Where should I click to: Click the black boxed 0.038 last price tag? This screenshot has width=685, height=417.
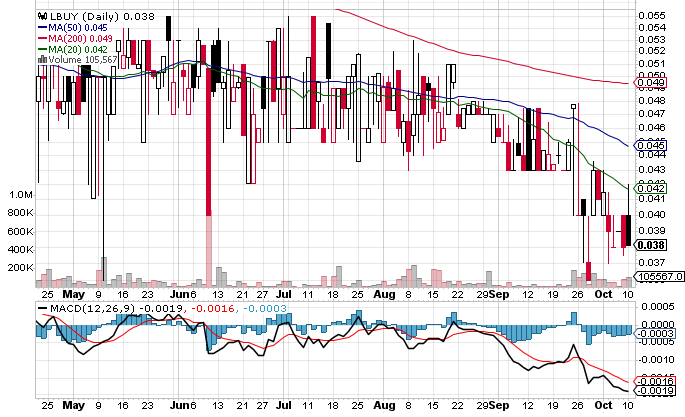tap(650, 245)
